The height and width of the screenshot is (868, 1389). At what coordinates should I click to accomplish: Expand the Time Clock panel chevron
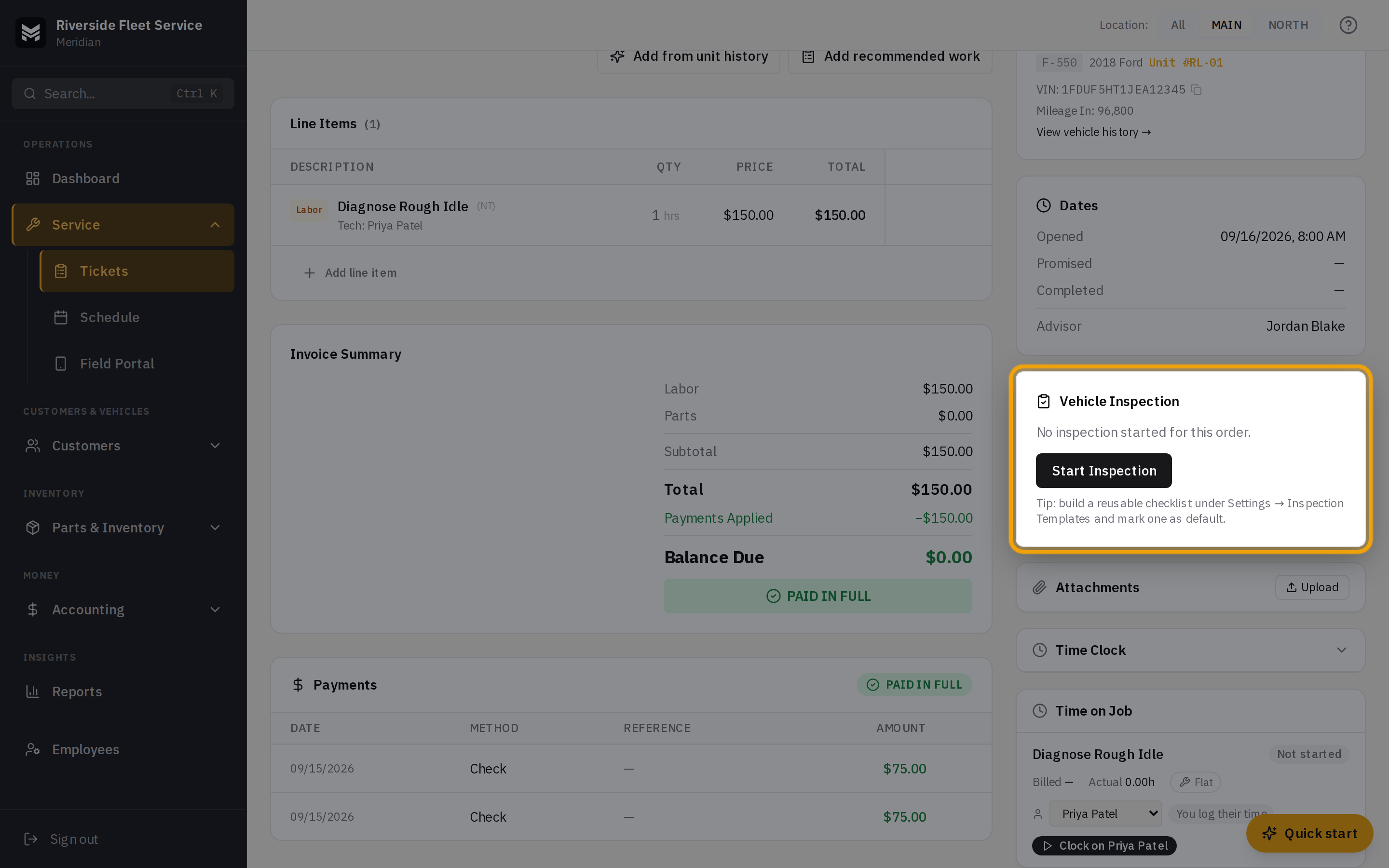(x=1341, y=651)
